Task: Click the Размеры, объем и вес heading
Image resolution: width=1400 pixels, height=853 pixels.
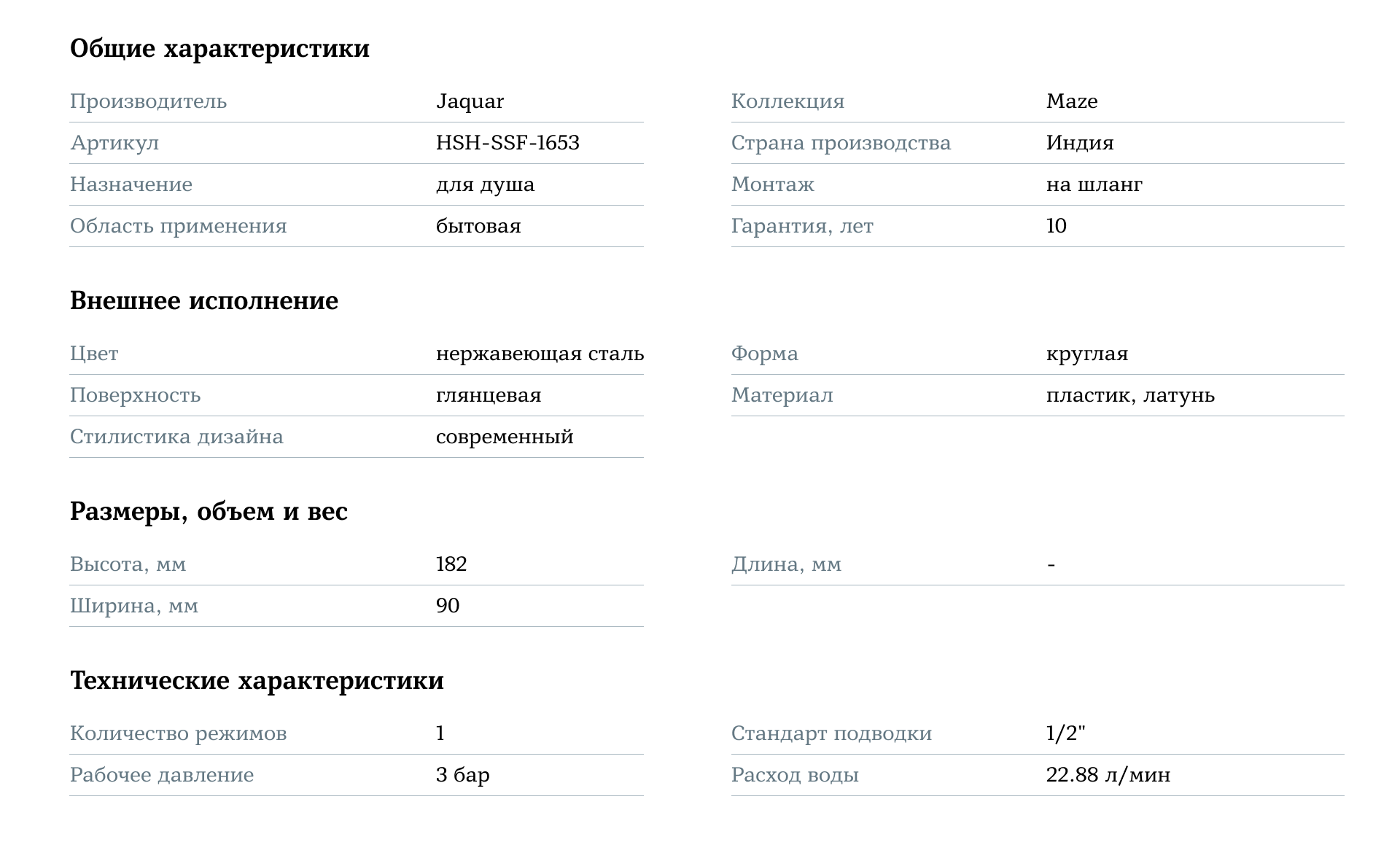Action: (209, 512)
